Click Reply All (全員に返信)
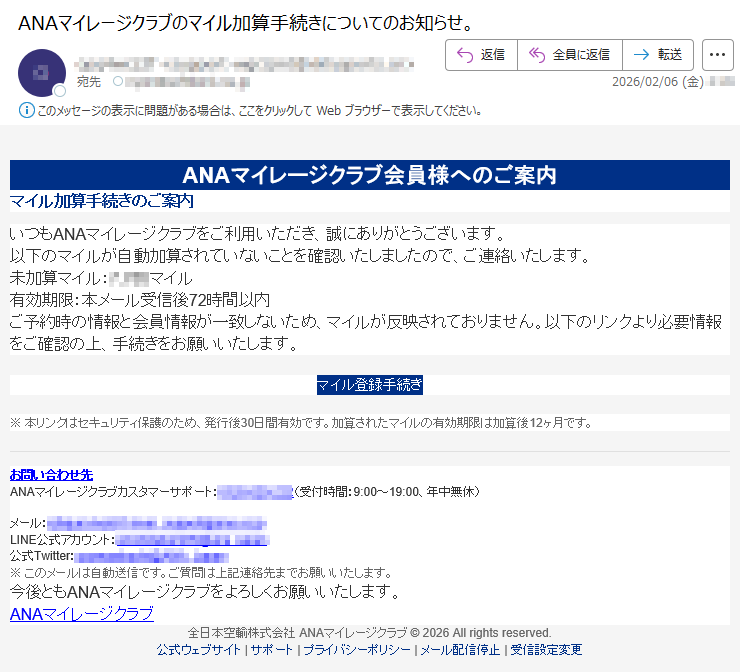Screen dimensions: 744x672 [569, 55]
